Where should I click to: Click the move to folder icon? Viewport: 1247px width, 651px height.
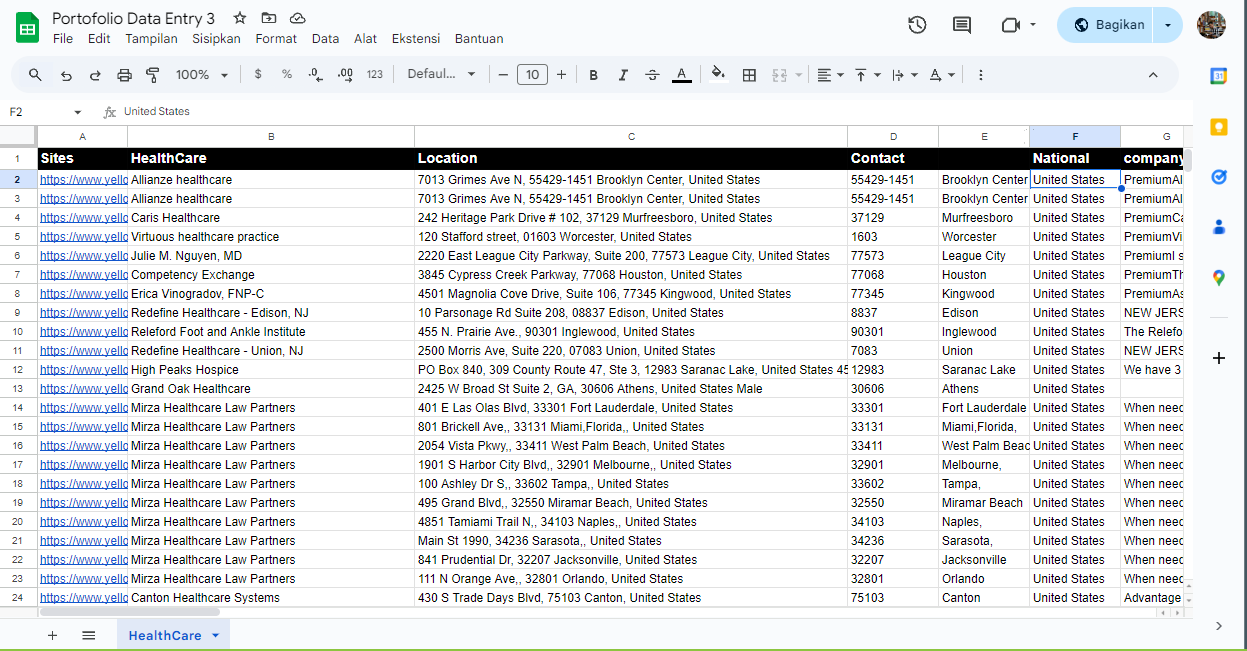[268, 18]
